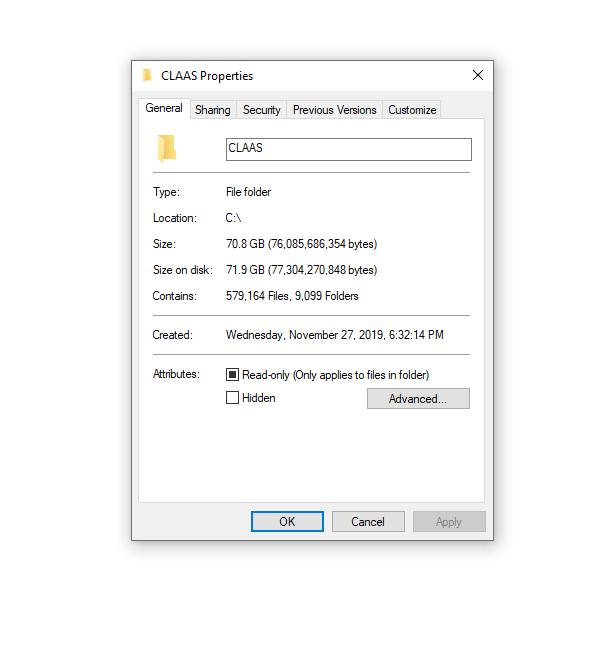Open Advanced attributes settings

[x=418, y=399]
